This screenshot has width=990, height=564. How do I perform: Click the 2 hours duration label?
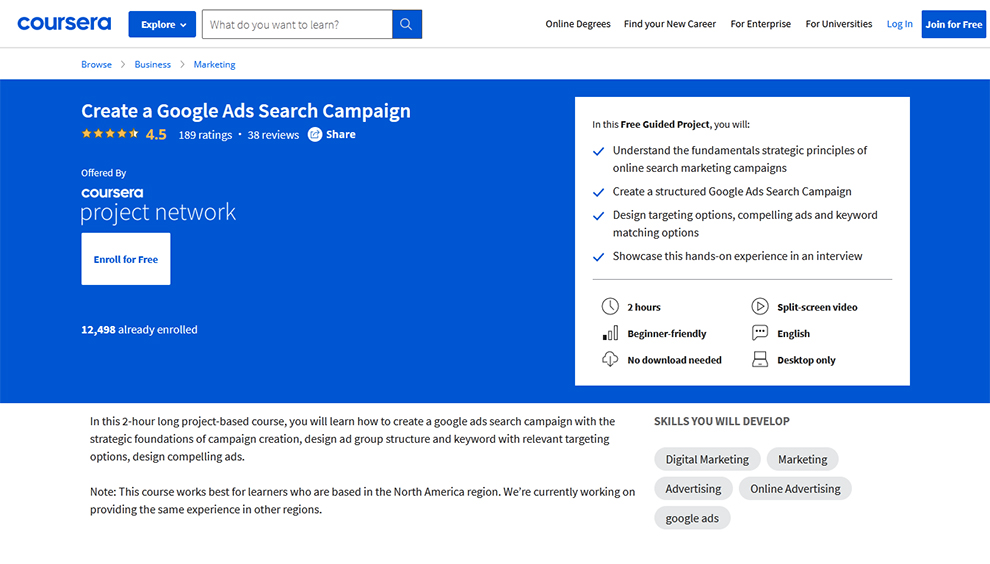click(x=644, y=307)
